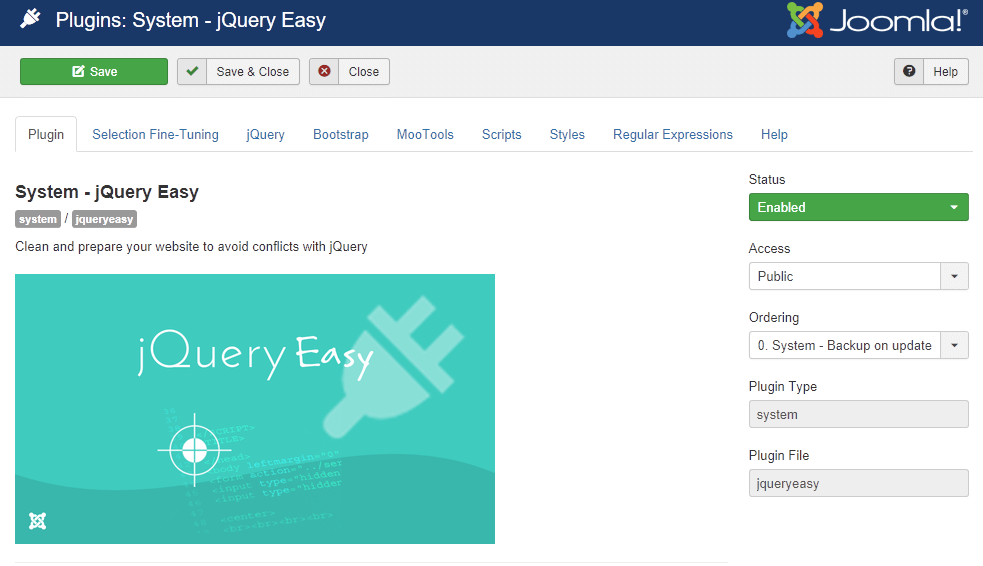This screenshot has width=983, height=566.
Task: Click the plug icon in the header
Action: point(30,19)
